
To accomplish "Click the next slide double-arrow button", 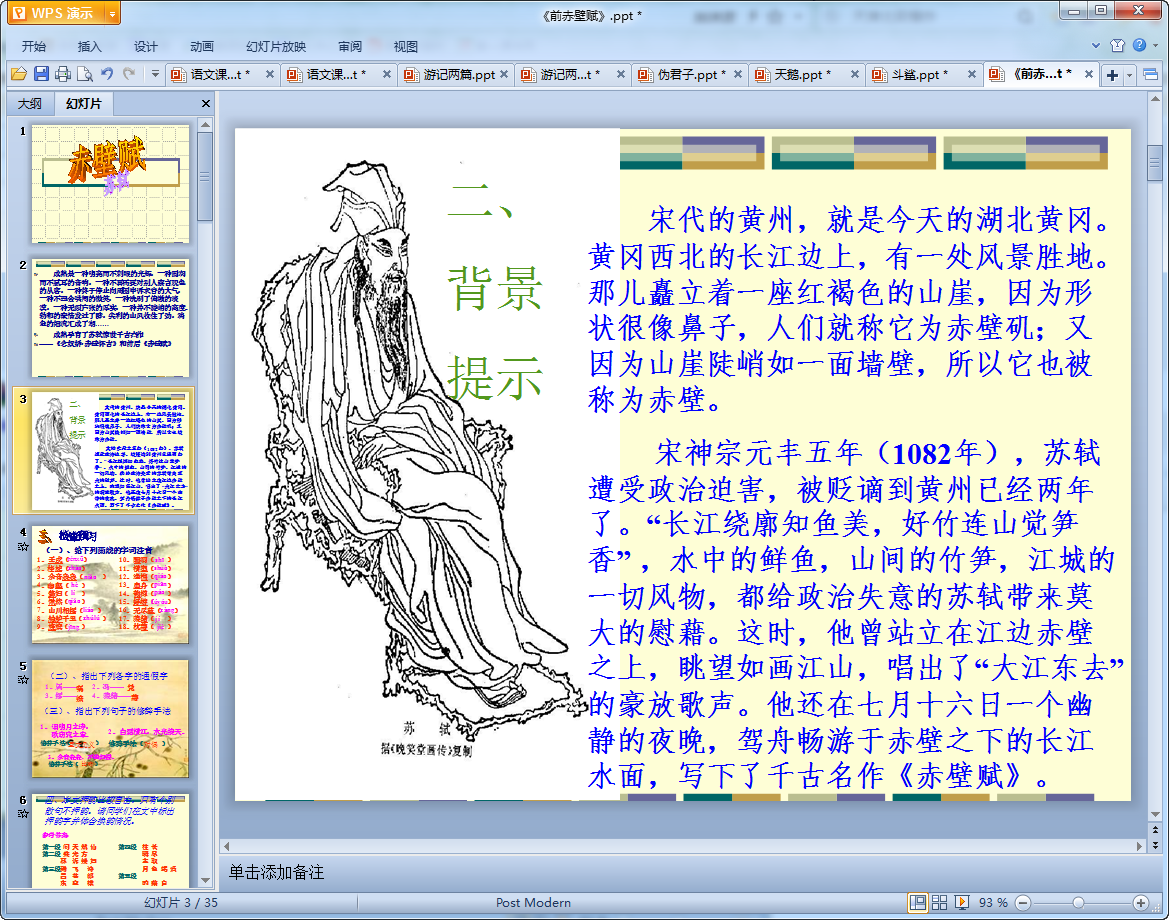I will point(1156,845).
